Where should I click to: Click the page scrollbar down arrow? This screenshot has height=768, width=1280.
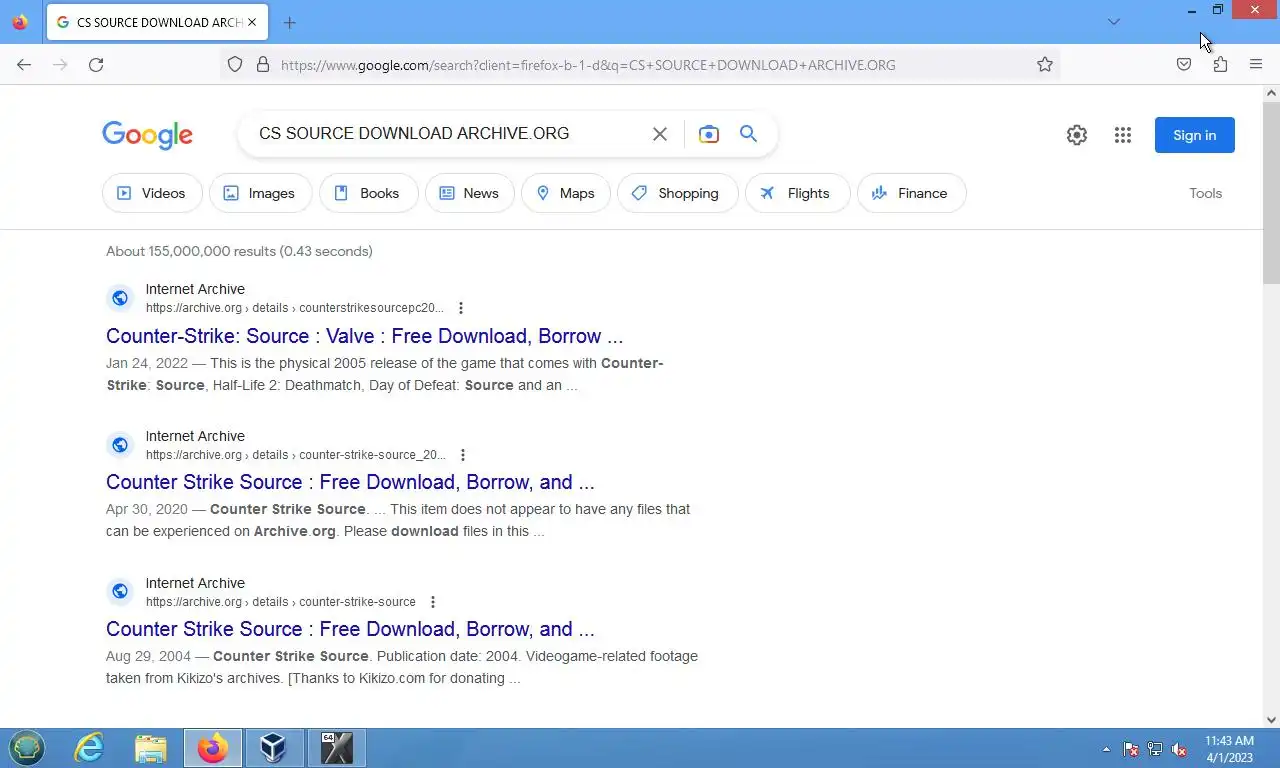coord(1271,719)
